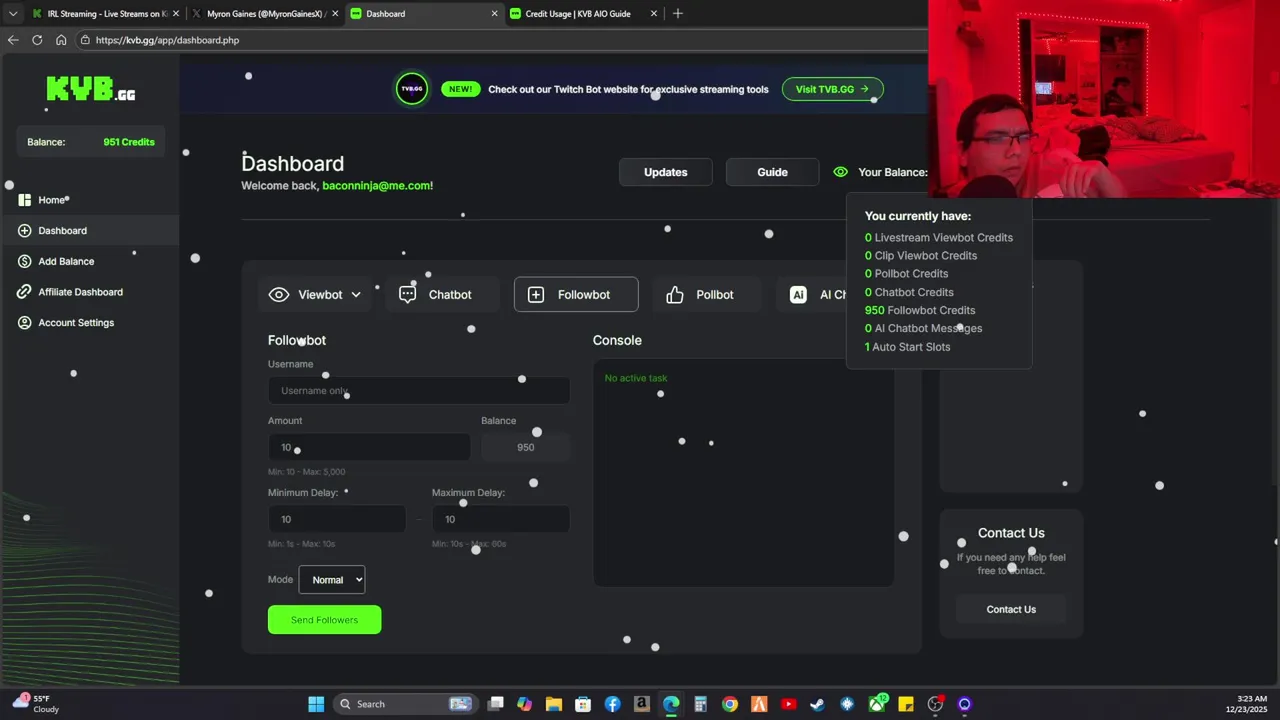1280x720 pixels.
Task: Click the Username input field
Action: click(x=419, y=391)
